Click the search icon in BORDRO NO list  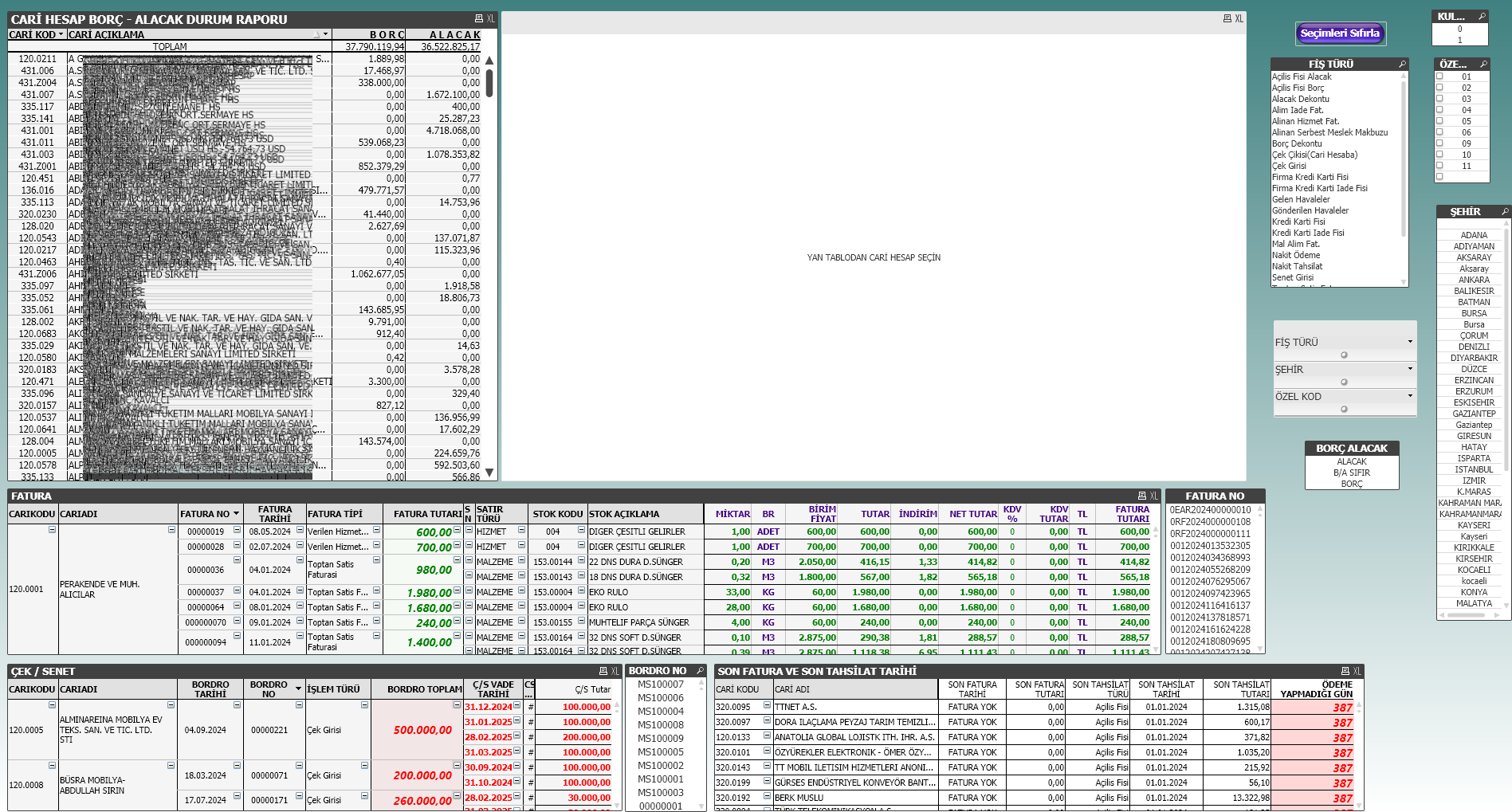click(x=700, y=670)
